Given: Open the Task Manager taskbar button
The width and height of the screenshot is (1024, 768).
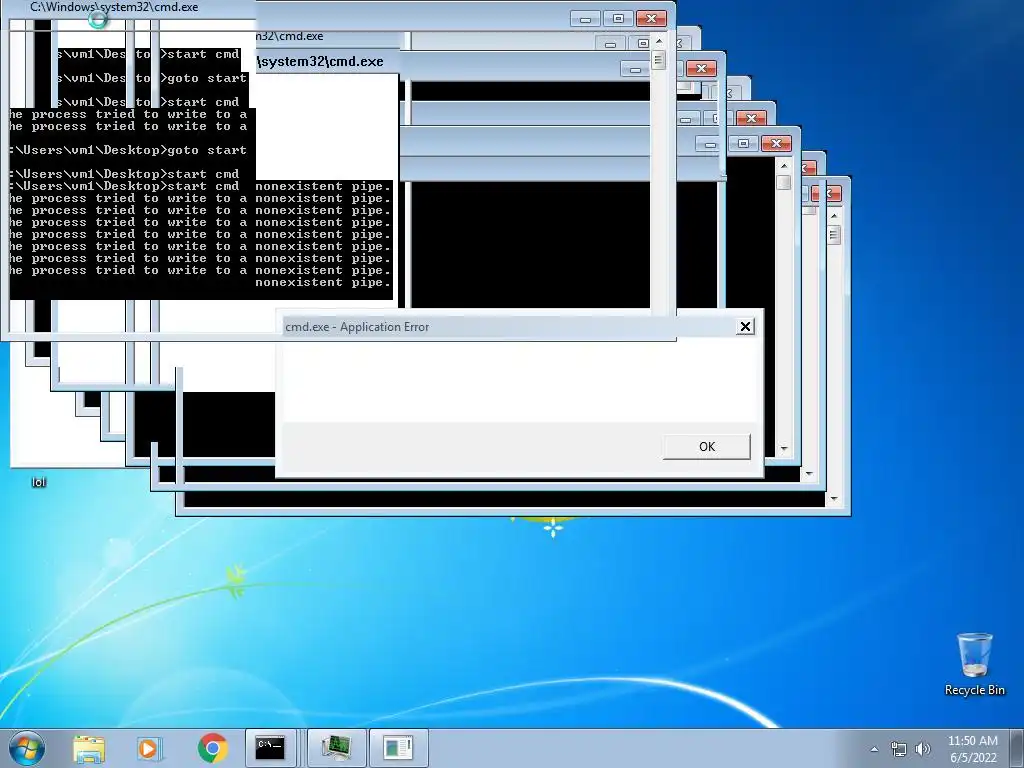Looking at the screenshot, I should 336,748.
